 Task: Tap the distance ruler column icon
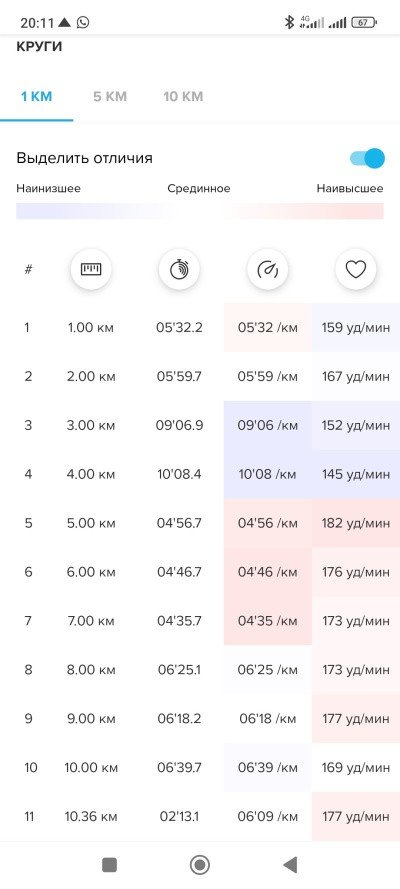pyautogui.click(x=91, y=269)
